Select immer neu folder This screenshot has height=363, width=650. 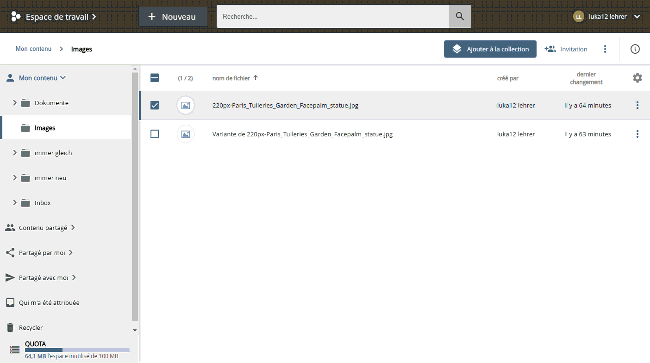coord(50,178)
